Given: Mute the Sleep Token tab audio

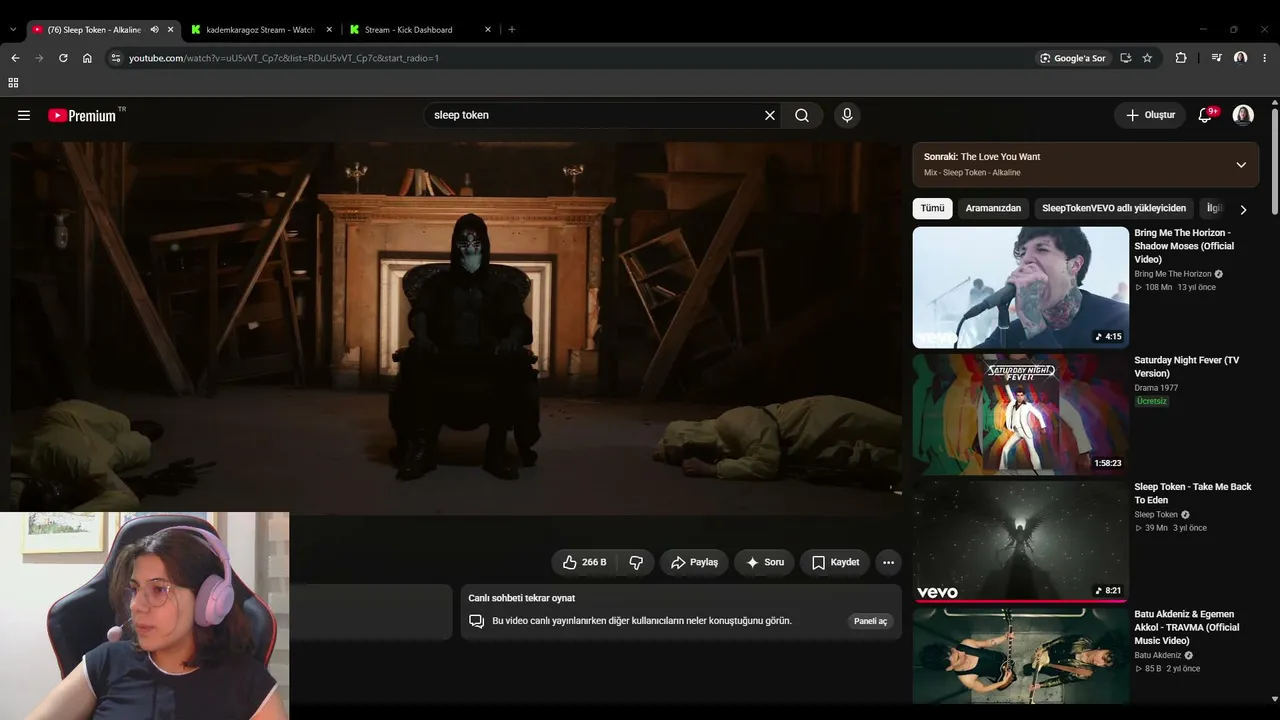Looking at the screenshot, I should (155, 30).
